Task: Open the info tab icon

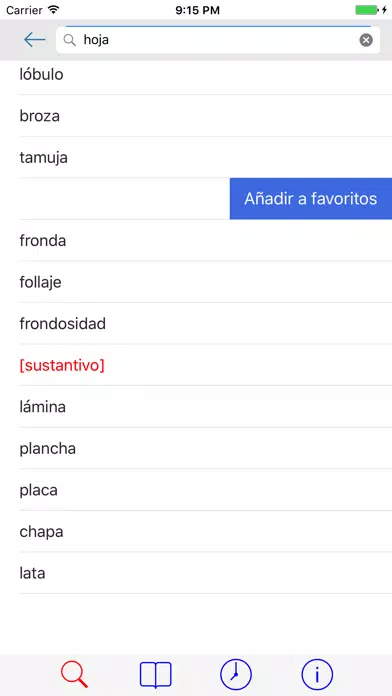Action: click(x=317, y=675)
